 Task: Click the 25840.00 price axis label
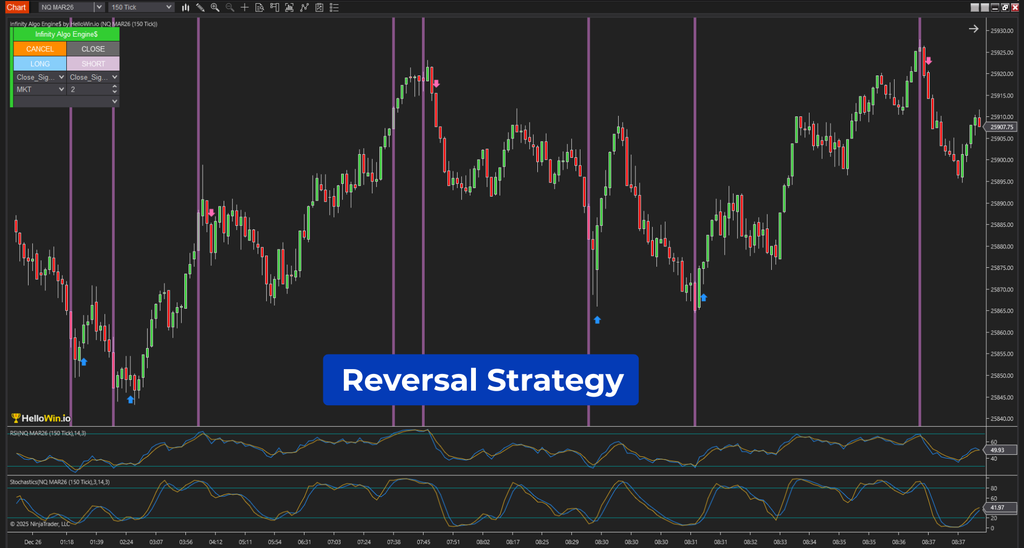(1002, 419)
